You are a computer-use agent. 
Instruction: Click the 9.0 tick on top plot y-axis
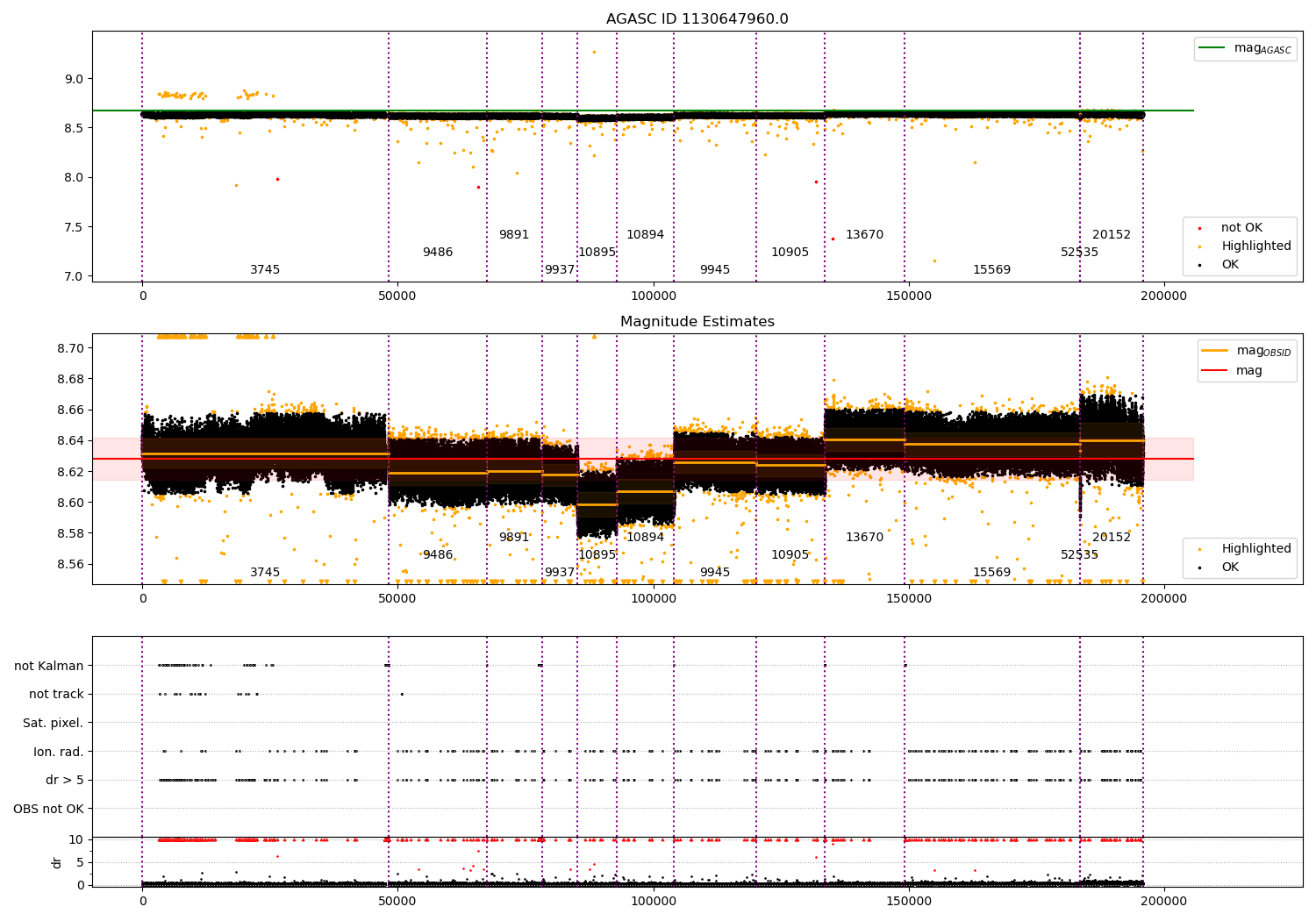pyautogui.click(x=74, y=79)
